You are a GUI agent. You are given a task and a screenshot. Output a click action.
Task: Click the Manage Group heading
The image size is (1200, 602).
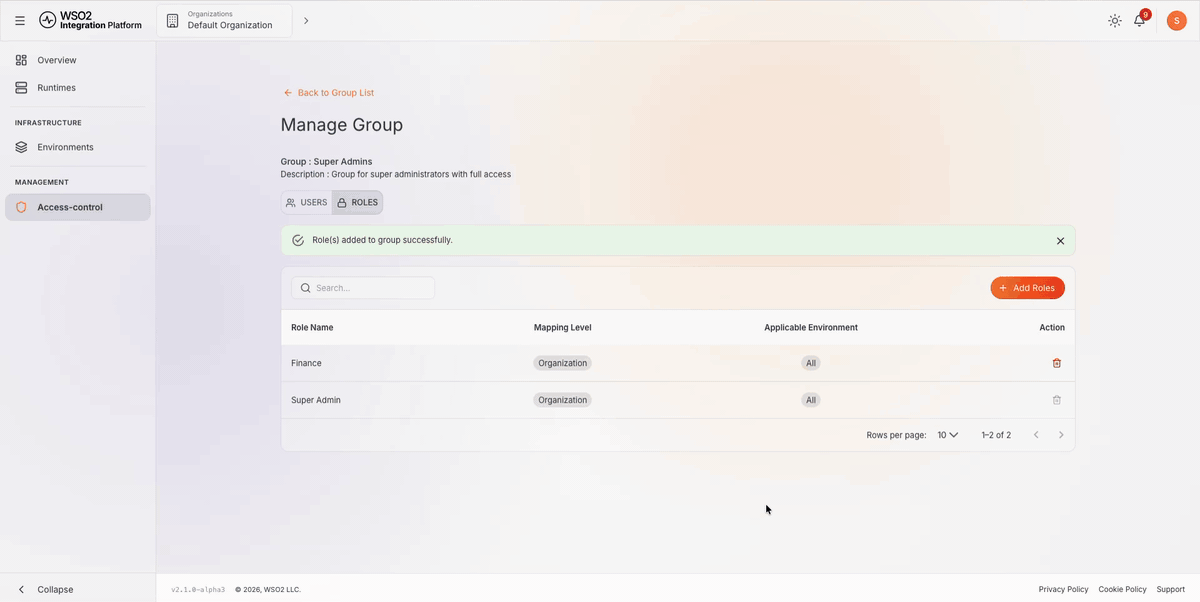tap(342, 125)
